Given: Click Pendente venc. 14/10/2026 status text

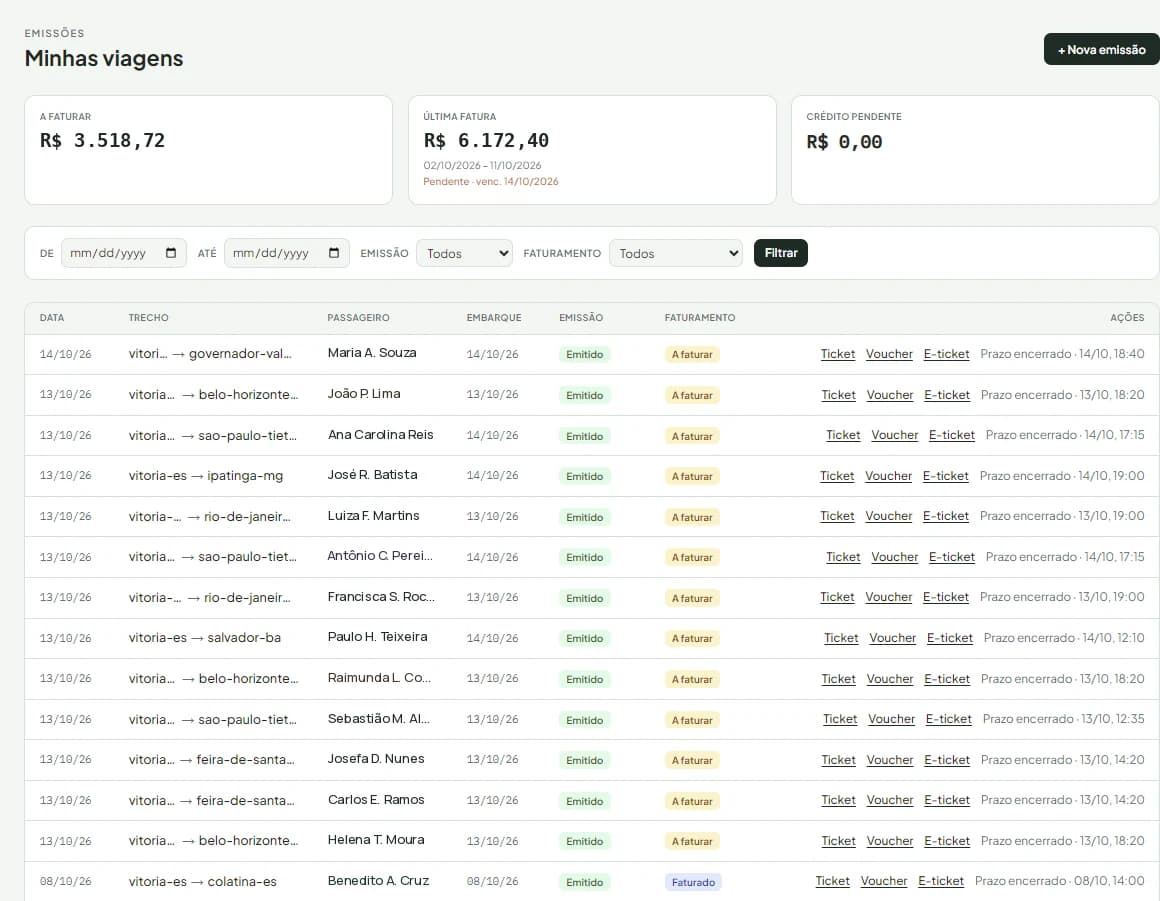Looking at the screenshot, I should click(490, 181).
